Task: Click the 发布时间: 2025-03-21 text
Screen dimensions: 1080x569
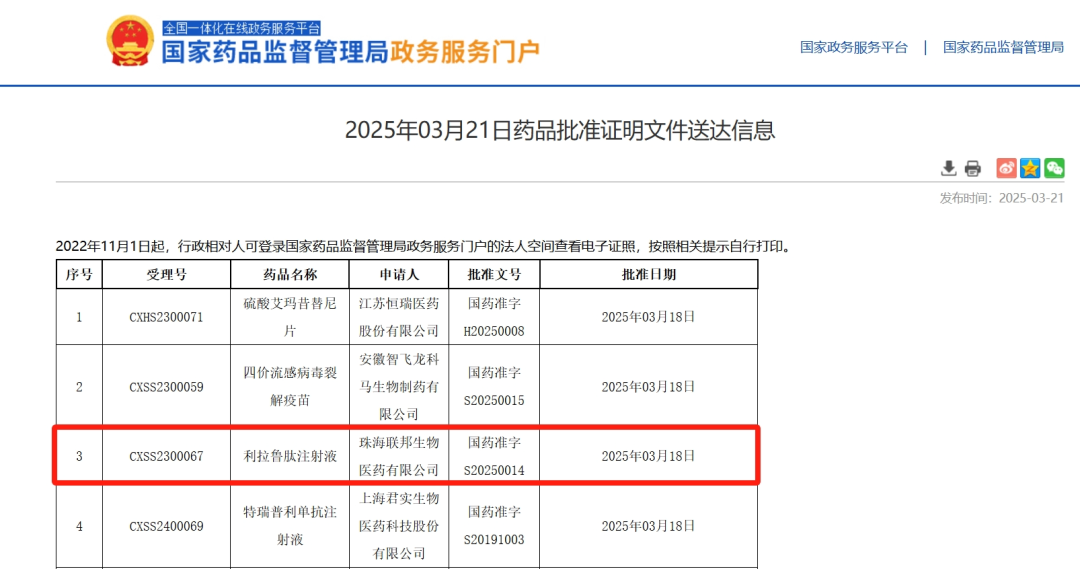Action: pyautogui.click(x=1001, y=198)
